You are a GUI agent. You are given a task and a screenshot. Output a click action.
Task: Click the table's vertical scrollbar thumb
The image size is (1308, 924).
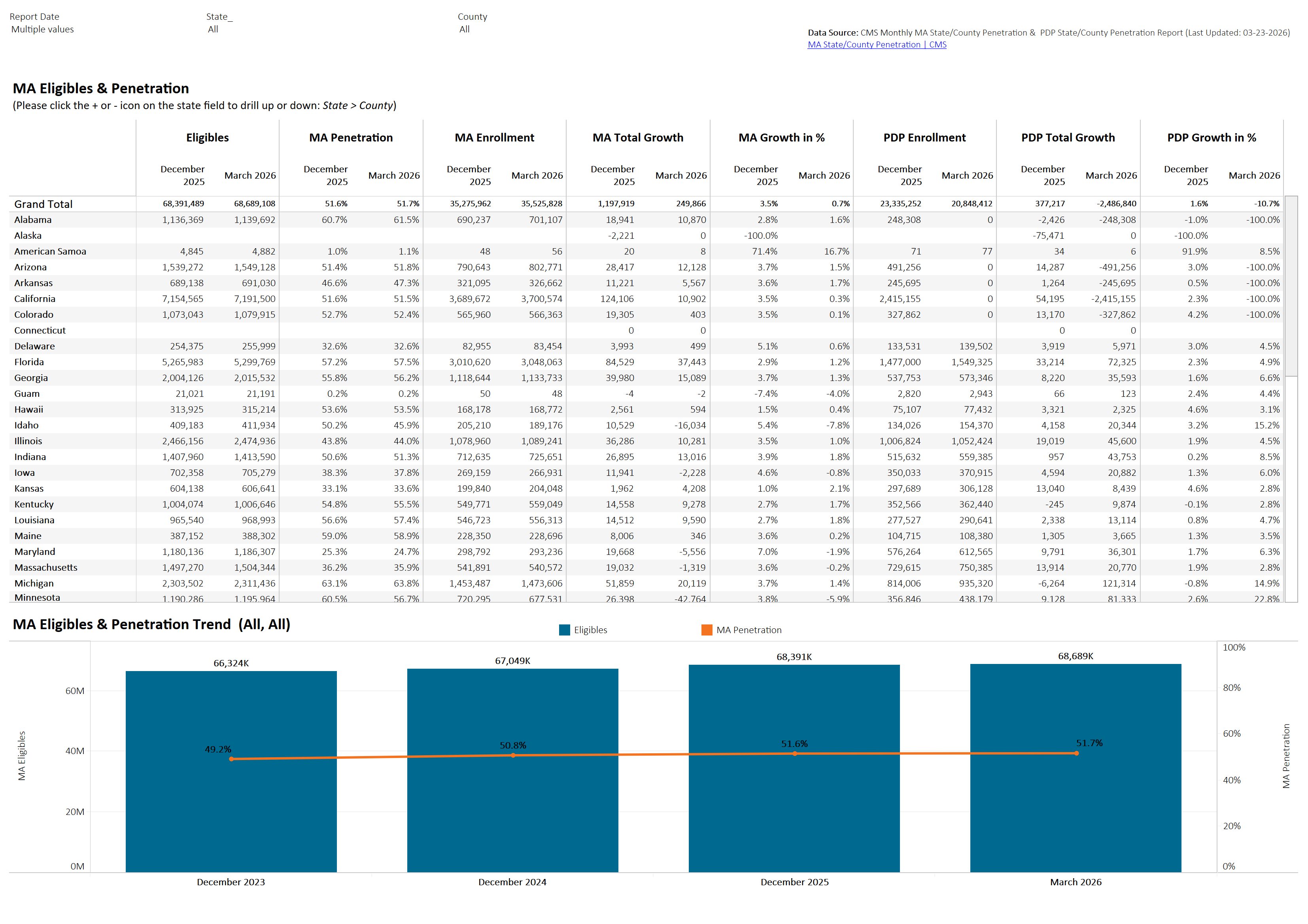click(1291, 286)
